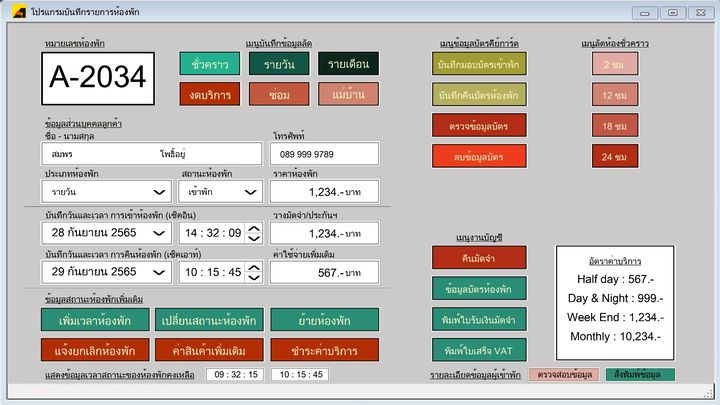Screen dimensions: 720x405
Task: Choose the dark green รายเดือน button
Action: point(349,64)
